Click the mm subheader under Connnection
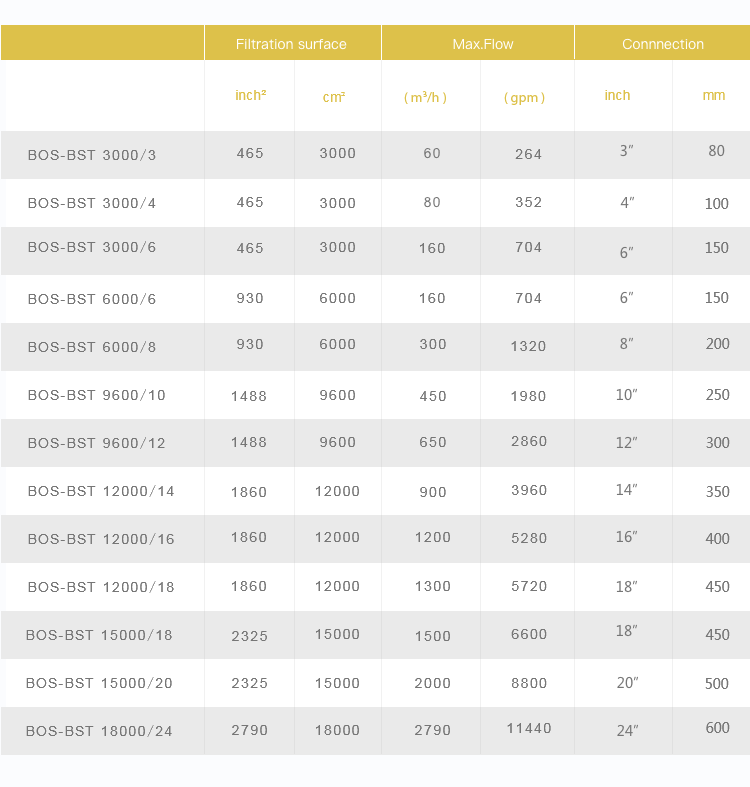Screen dimensions: 750x787 click(713, 95)
